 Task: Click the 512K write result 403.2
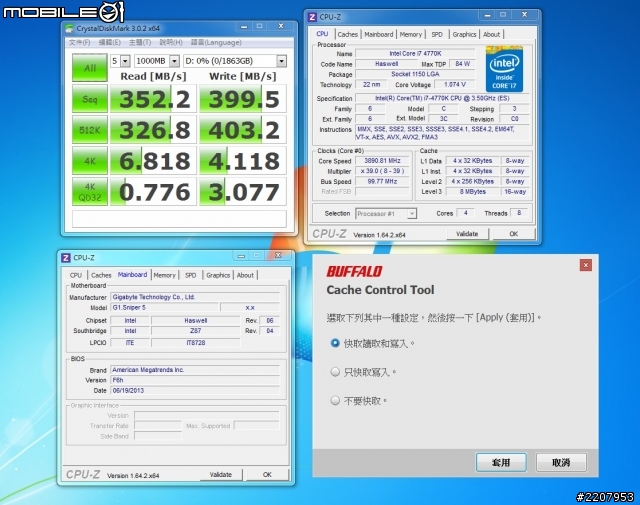pos(243,130)
